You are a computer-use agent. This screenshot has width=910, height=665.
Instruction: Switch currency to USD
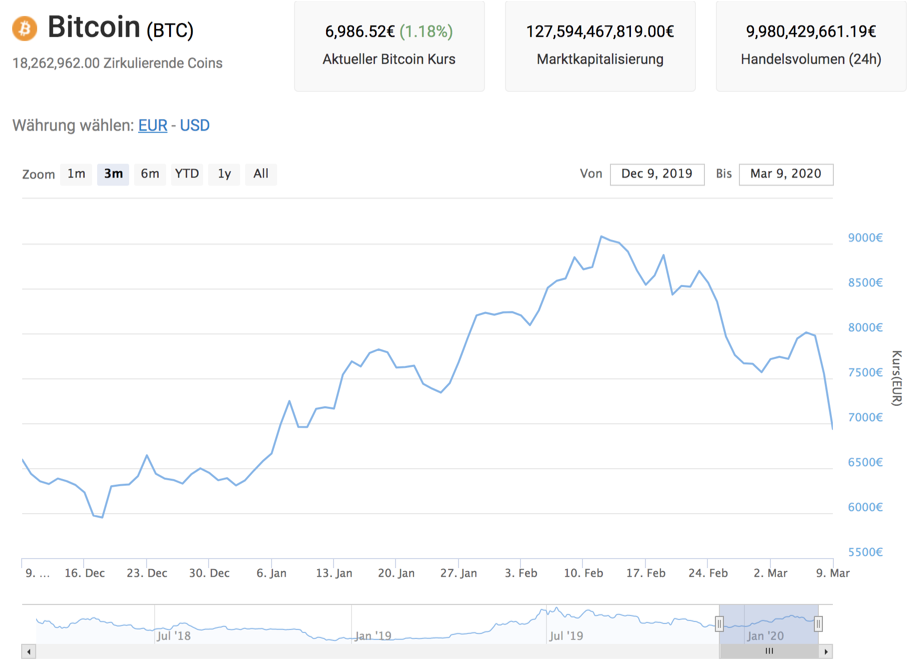[195, 126]
